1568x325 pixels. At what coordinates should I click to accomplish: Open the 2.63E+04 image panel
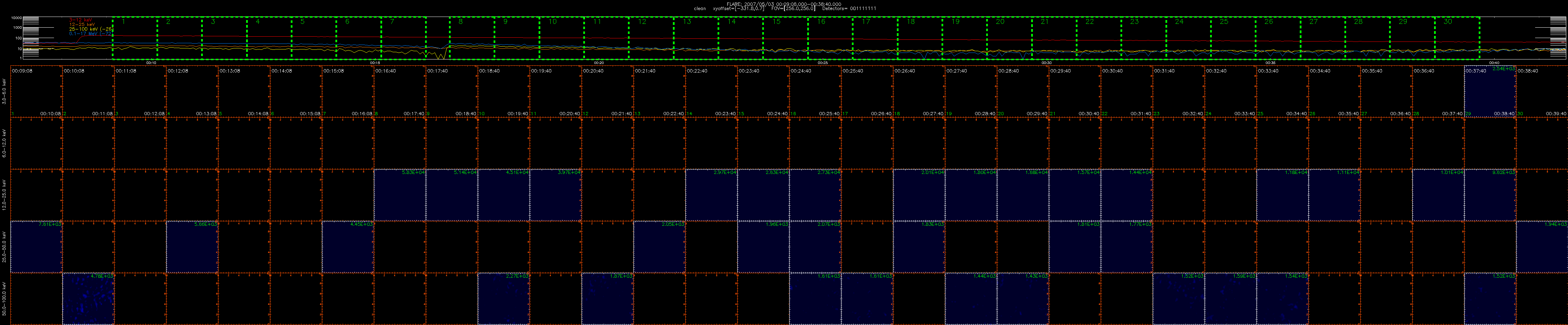(763, 195)
